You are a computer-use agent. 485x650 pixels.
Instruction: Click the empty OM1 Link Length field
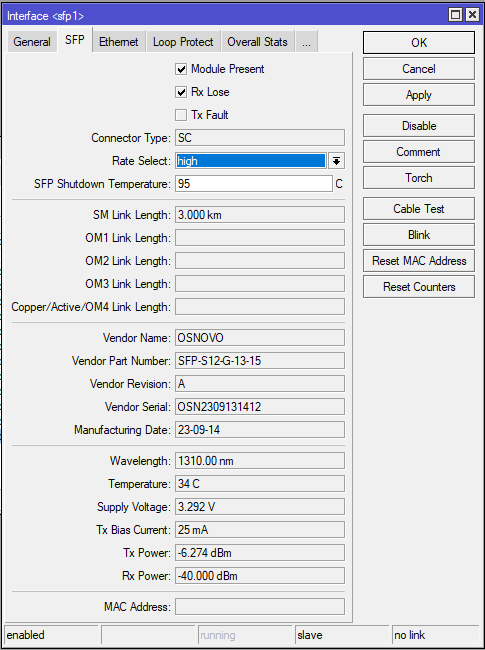[260, 238]
